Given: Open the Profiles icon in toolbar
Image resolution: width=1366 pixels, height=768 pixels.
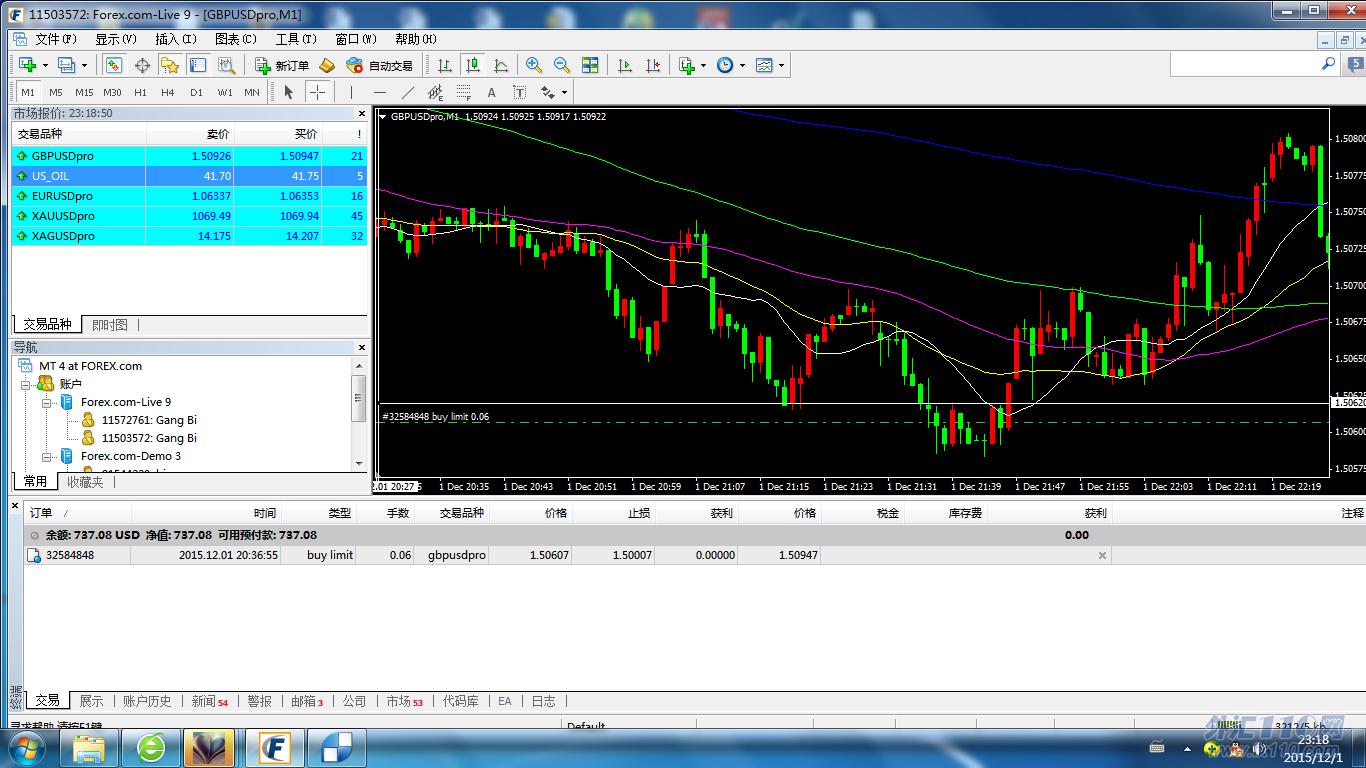Looking at the screenshot, I should click(x=66, y=65).
